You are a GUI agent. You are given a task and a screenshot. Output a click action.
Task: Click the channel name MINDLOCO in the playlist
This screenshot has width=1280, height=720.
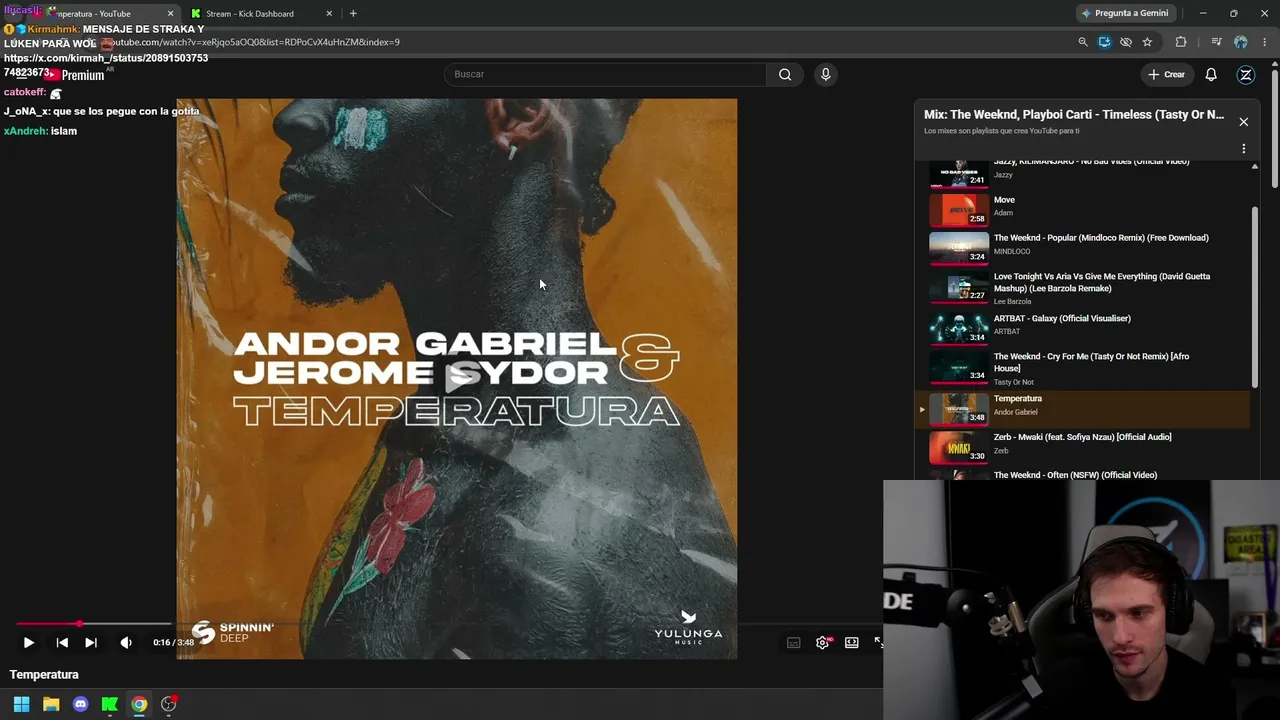coord(1012,252)
